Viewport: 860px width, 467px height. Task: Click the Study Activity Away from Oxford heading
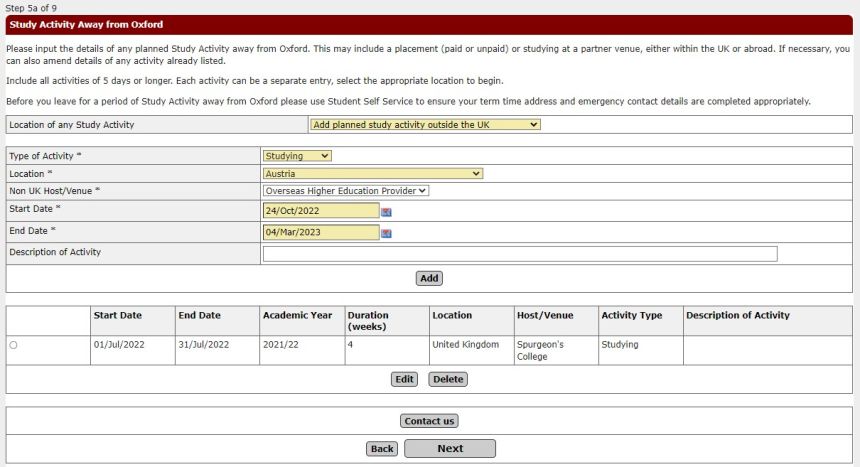tap(86, 24)
